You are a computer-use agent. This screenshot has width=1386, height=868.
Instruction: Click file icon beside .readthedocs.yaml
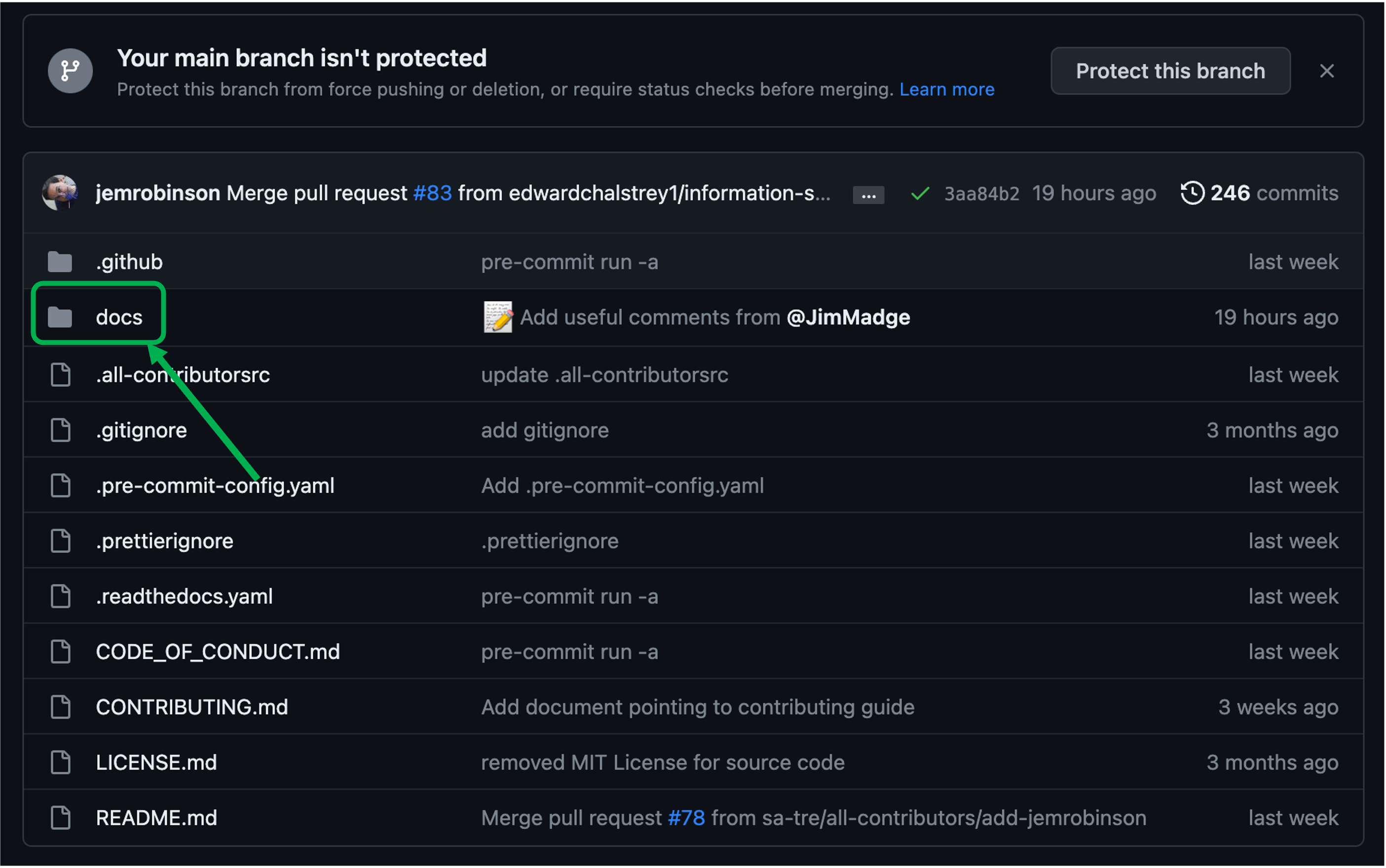[60, 596]
